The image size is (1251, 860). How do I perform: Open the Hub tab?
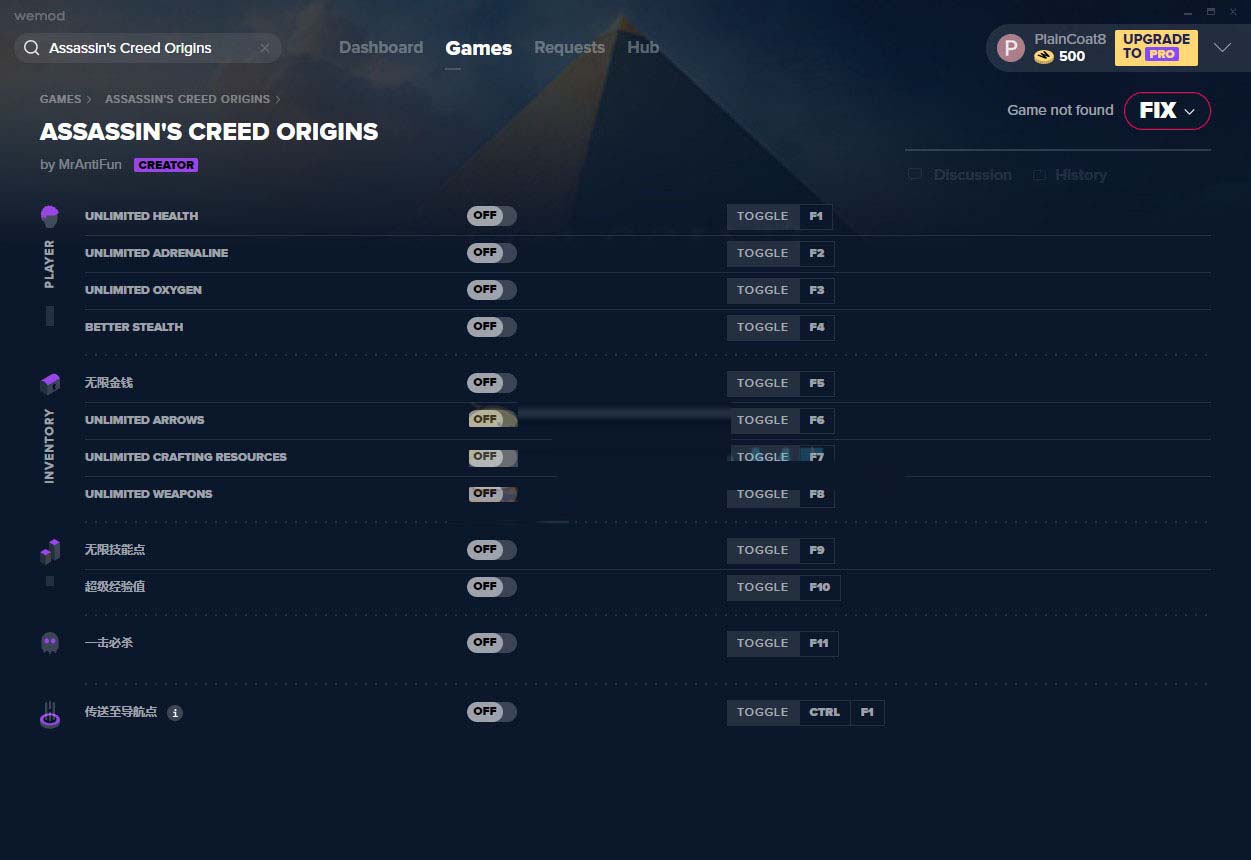(x=643, y=48)
